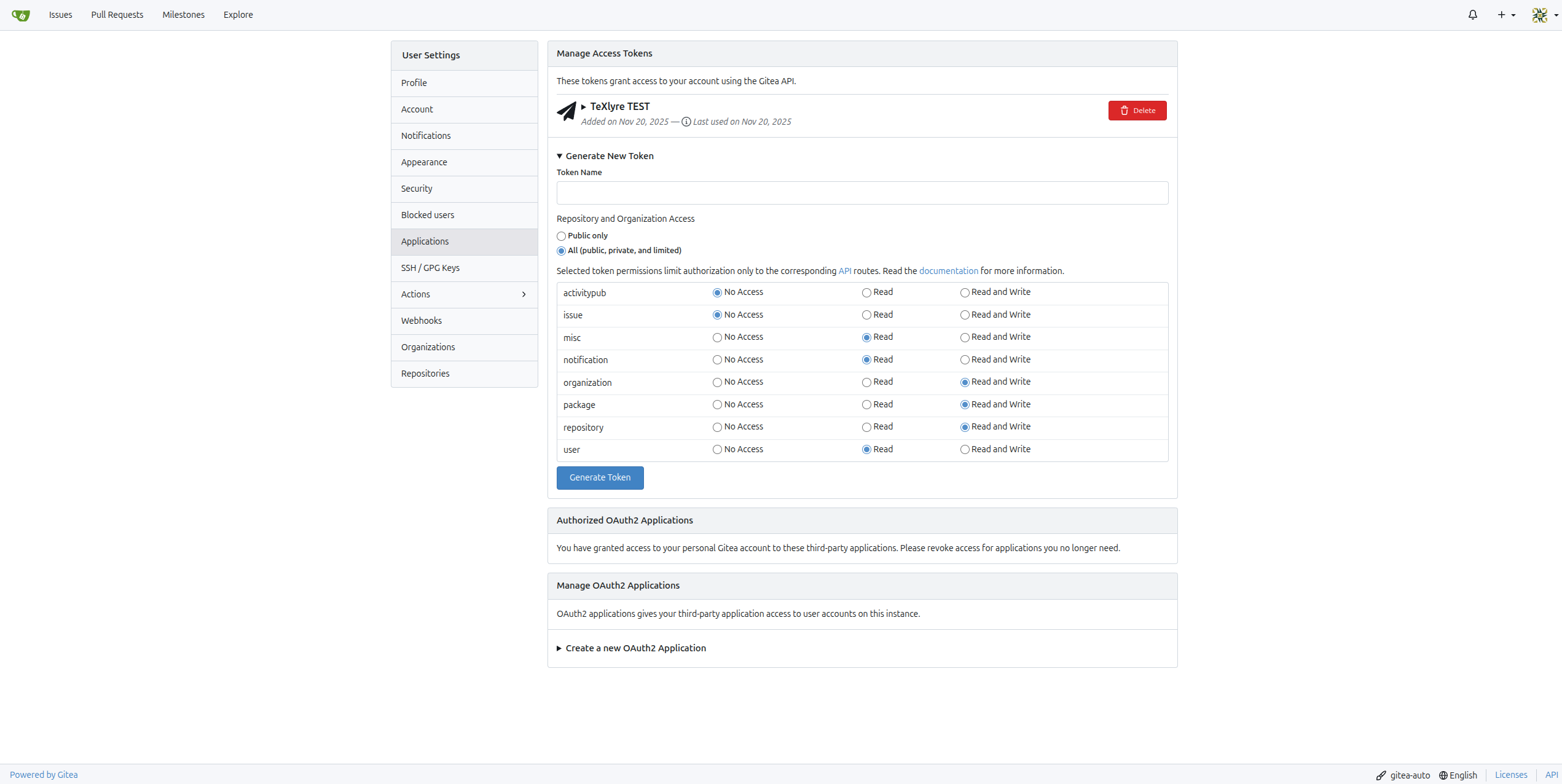
Task: Click the paper plane icon beside TeXlyre TEST
Action: [x=566, y=111]
